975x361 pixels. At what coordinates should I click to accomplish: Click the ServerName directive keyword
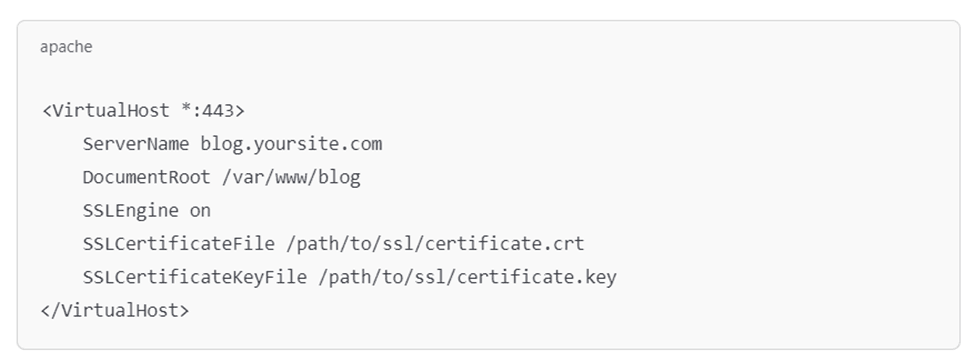[136, 144]
